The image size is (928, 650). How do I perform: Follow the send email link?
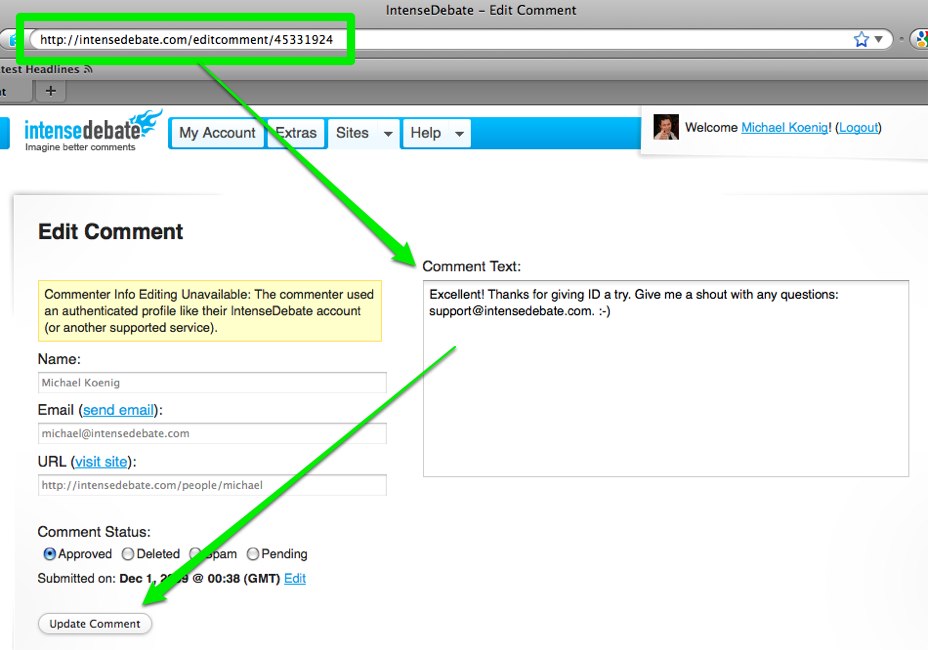[118, 410]
